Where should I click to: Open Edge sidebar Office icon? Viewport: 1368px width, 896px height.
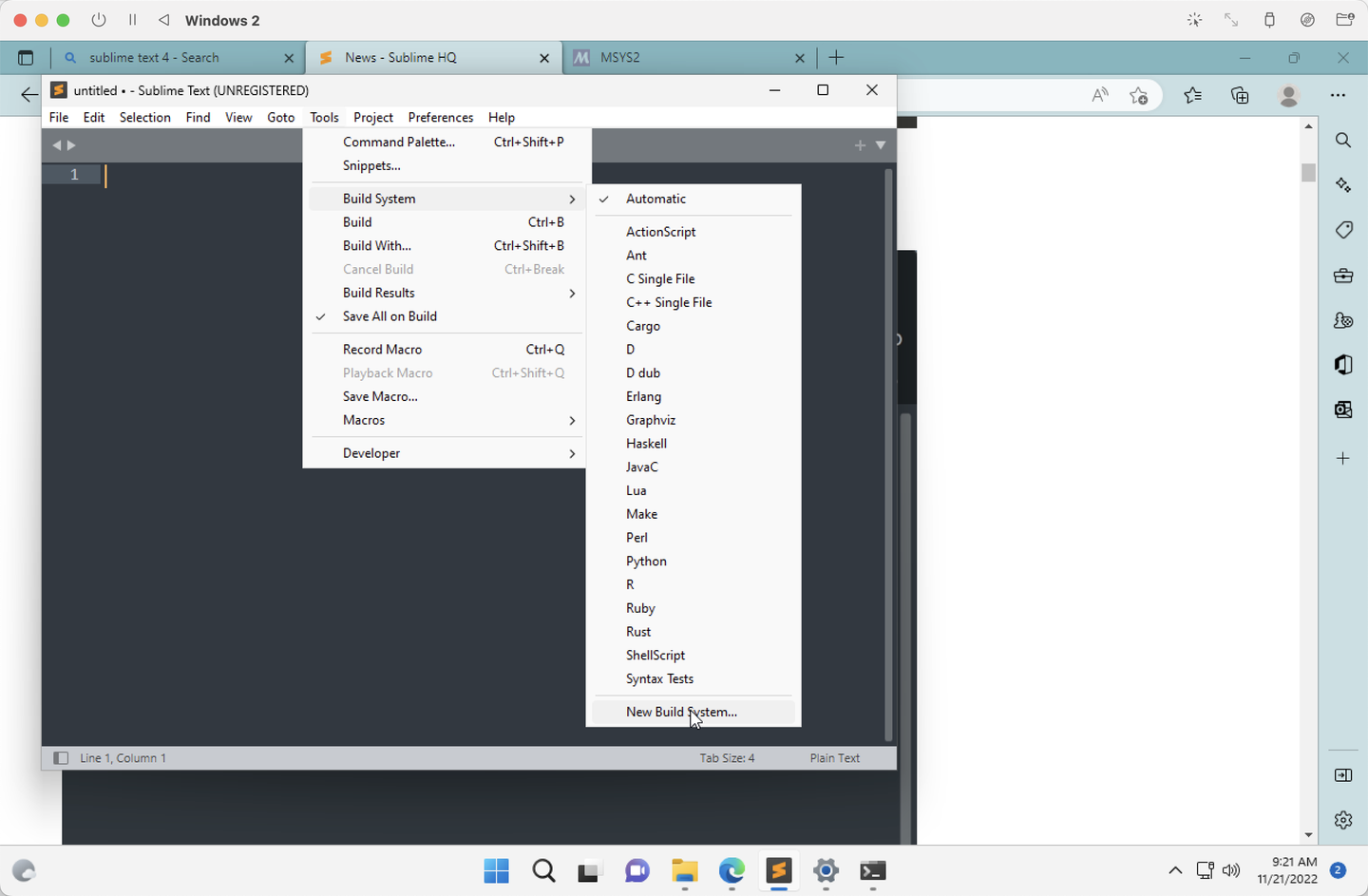click(x=1343, y=365)
